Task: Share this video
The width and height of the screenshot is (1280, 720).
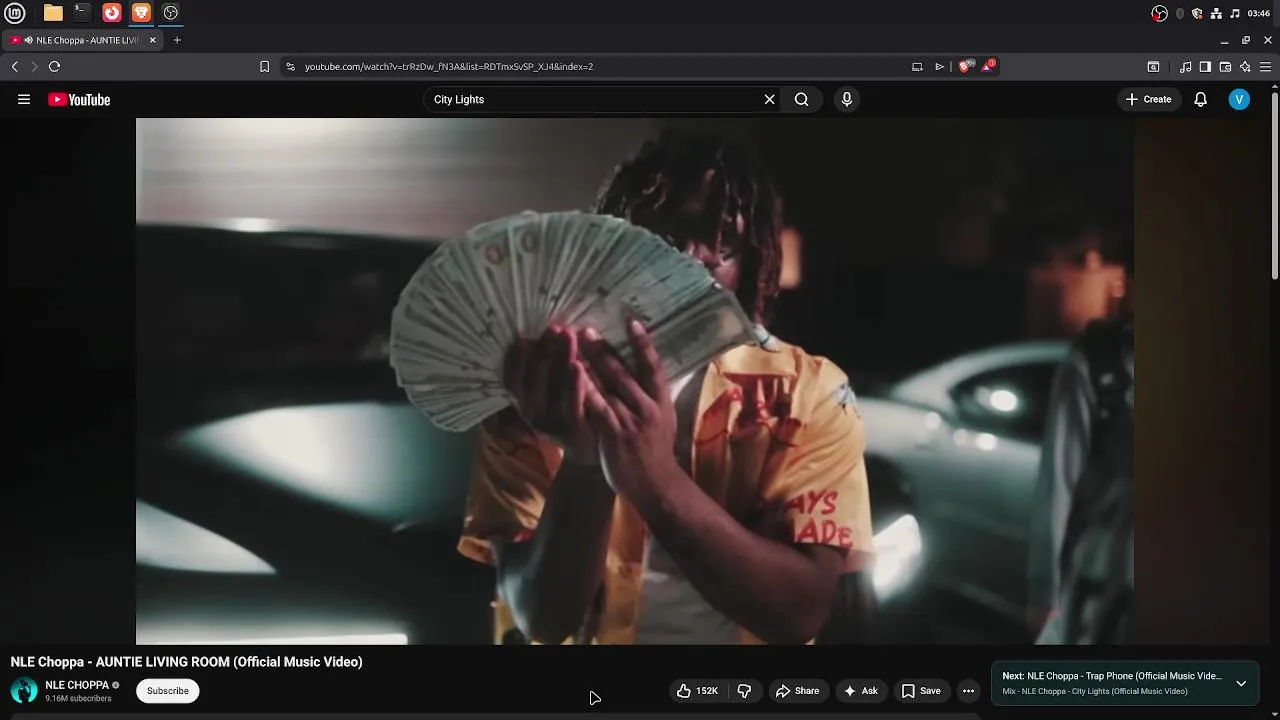Action: click(x=797, y=691)
